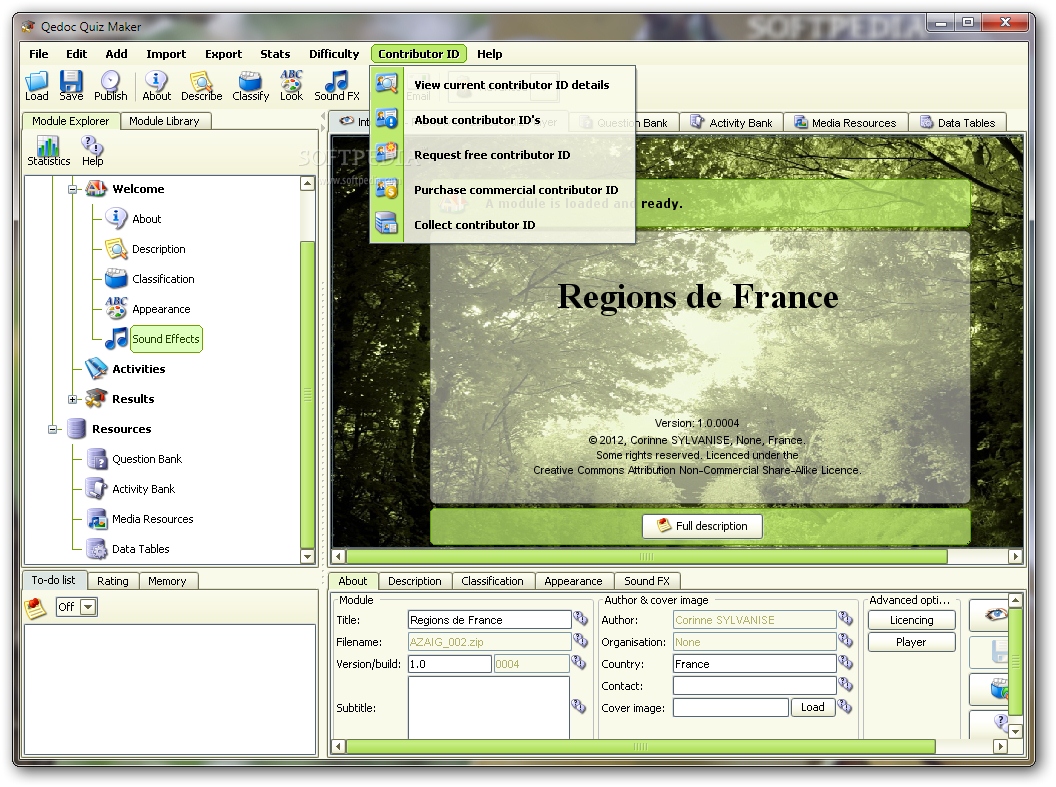
Task: Click the cover image Load button
Action: pyautogui.click(x=812, y=707)
